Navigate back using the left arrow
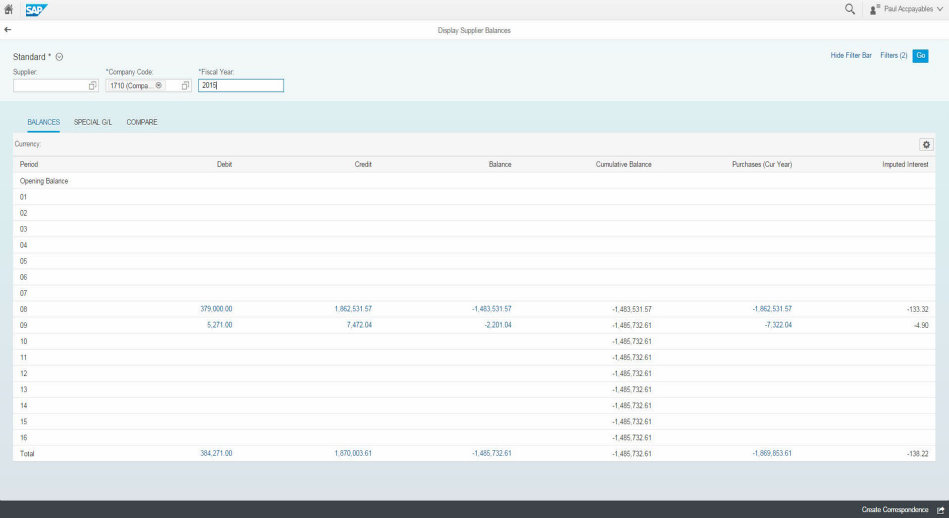Viewport: 949px width, 518px height. tap(8, 31)
